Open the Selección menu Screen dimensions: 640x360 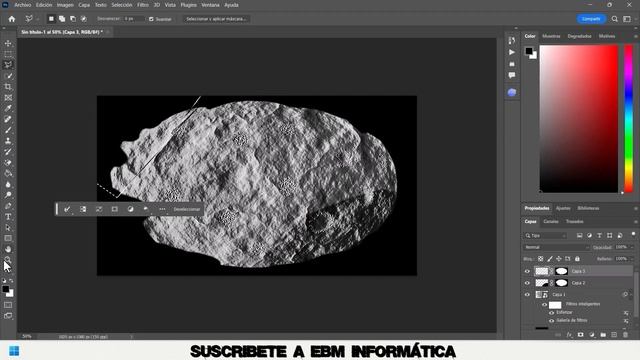point(122,5)
